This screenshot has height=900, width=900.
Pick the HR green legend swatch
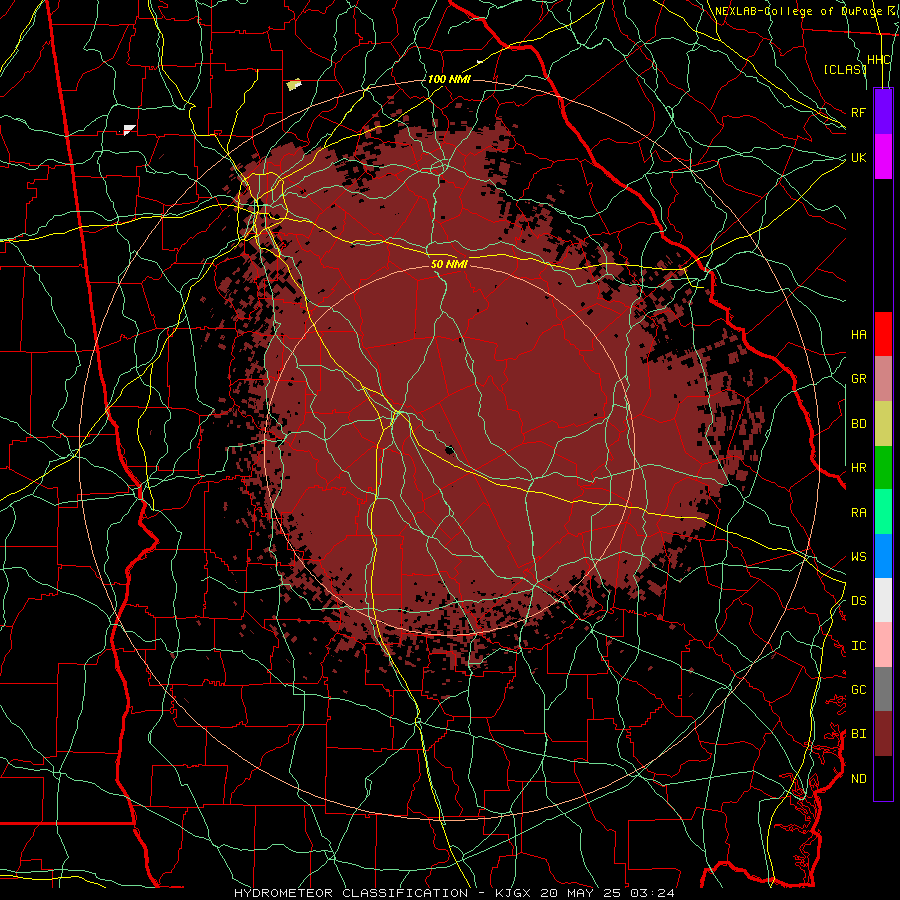[883, 468]
